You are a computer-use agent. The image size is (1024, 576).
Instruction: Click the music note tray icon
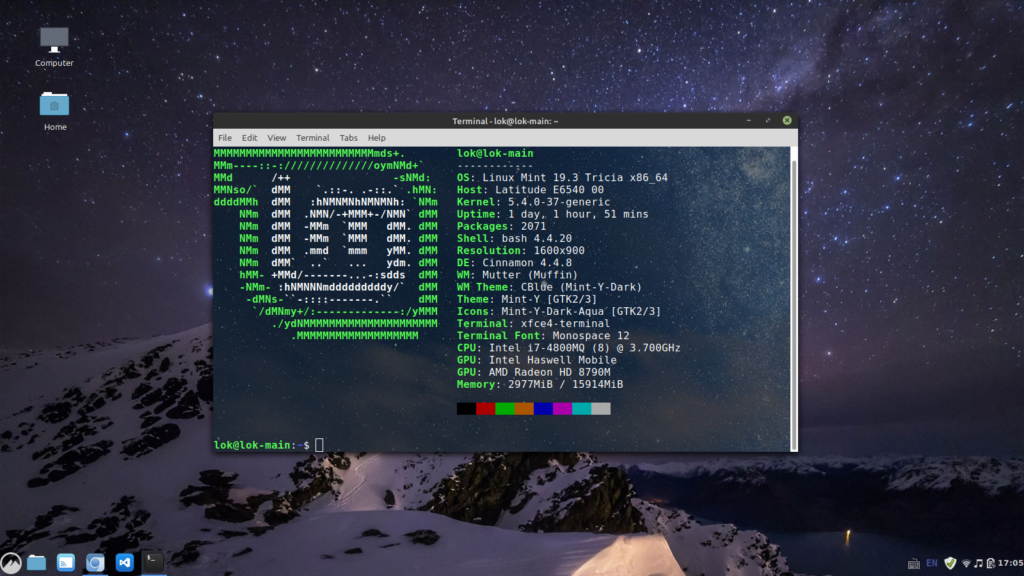click(979, 563)
